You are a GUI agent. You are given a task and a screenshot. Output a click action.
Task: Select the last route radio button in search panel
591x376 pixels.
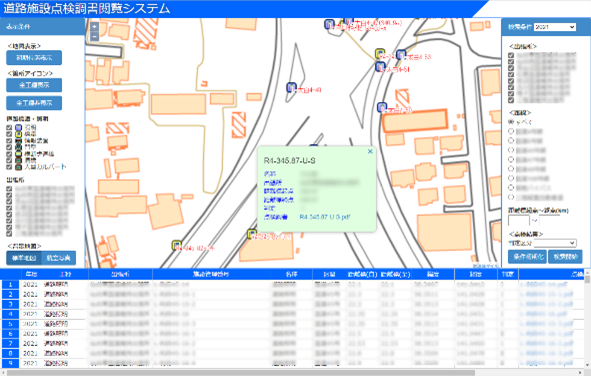(511, 197)
